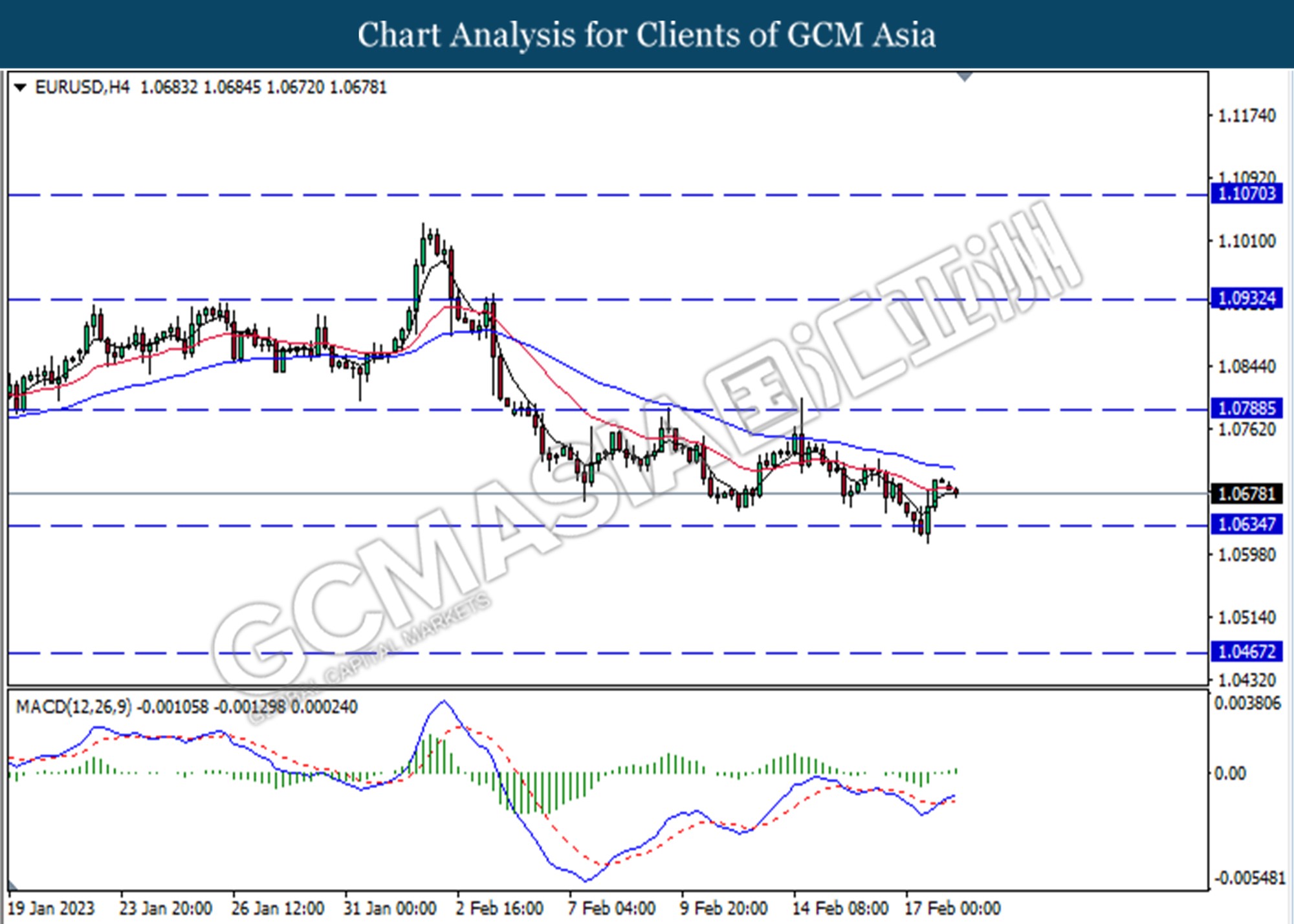Click the 9 Feb 20:00 time label
This screenshot has height=924, width=1294.
click(x=724, y=908)
